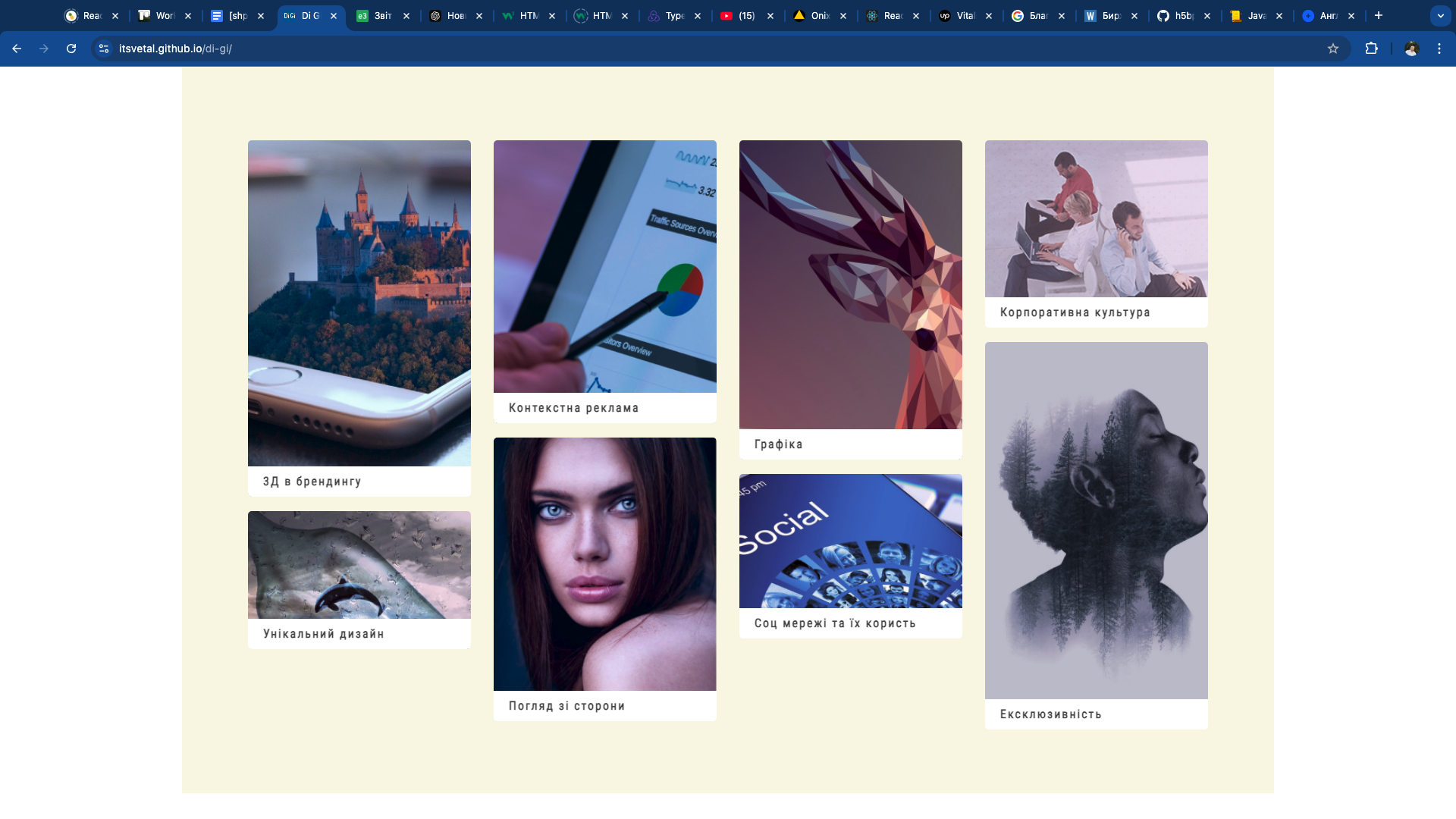The width and height of the screenshot is (1456, 819).
Task: Expand the tab search dropdown arrow
Action: [1440, 15]
